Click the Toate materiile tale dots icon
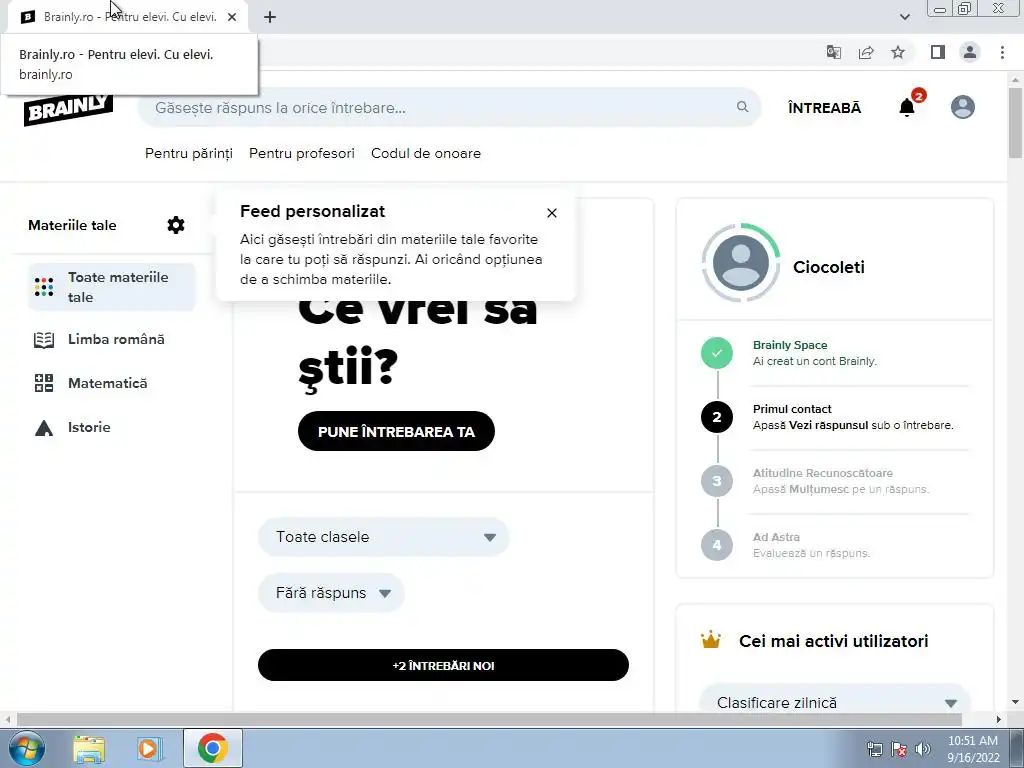 [44, 287]
